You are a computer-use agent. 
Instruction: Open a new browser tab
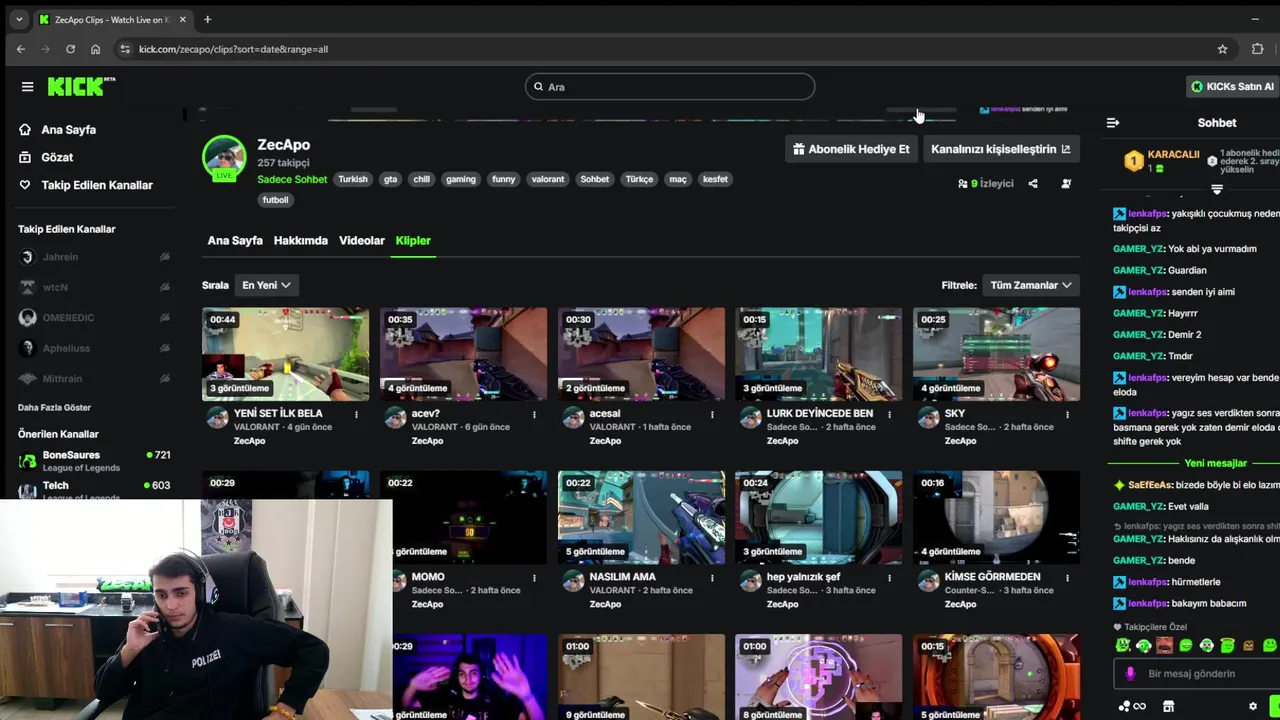207,19
